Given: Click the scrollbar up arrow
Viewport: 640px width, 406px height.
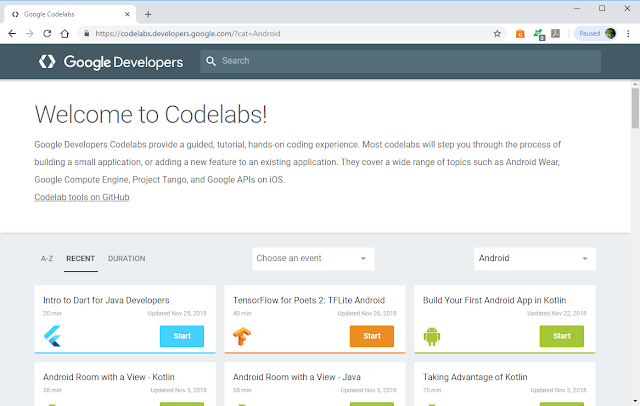Looking at the screenshot, I should pyautogui.click(x=635, y=84).
